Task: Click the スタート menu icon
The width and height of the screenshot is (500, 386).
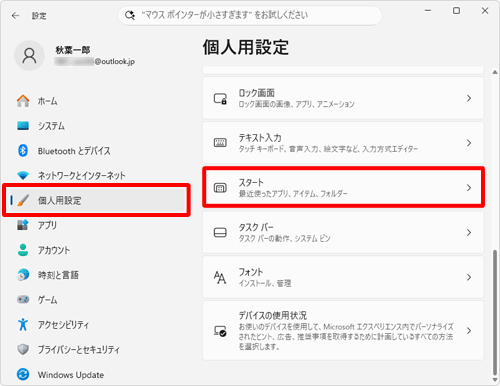Action: pyautogui.click(x=220, y=188)
